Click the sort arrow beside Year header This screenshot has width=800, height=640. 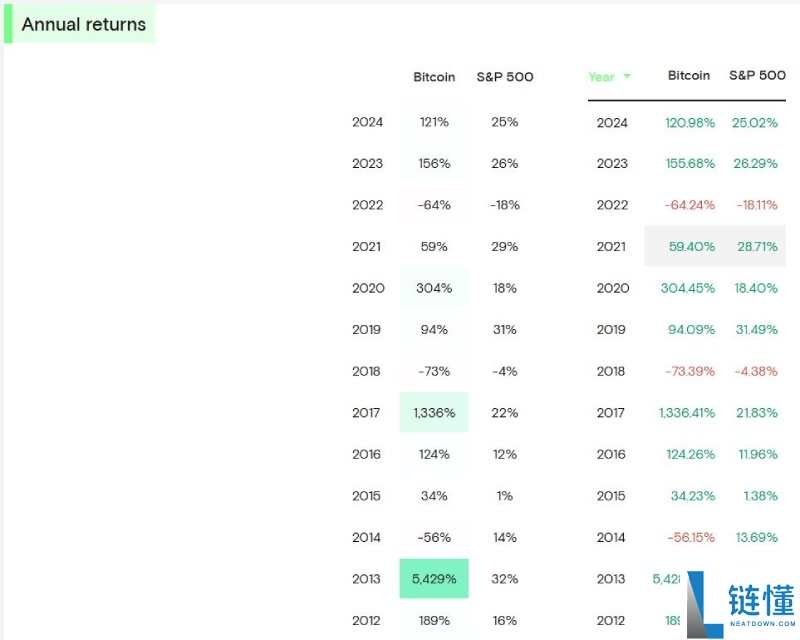click(x=627, y=77)
